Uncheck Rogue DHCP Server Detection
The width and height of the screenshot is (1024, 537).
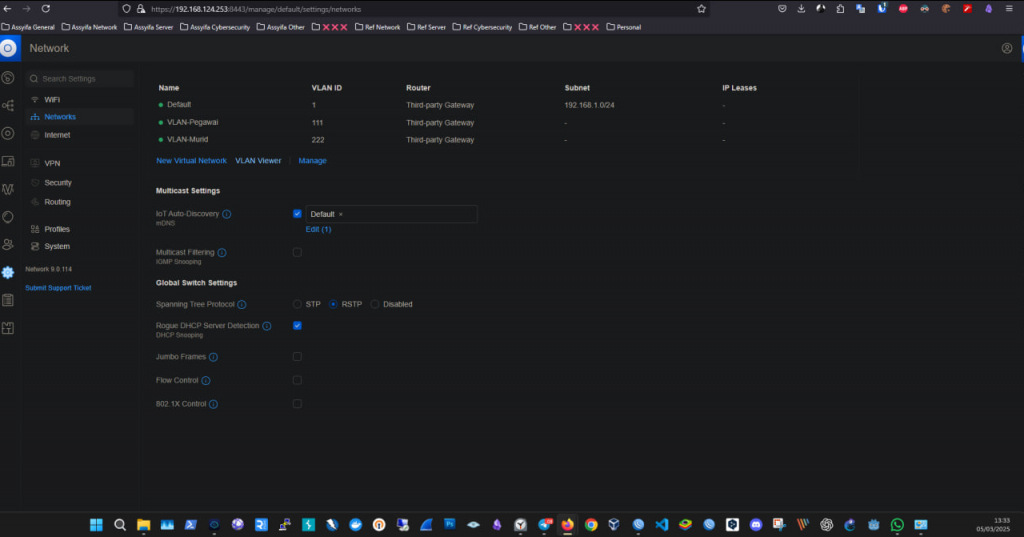[x=297, y=326]
